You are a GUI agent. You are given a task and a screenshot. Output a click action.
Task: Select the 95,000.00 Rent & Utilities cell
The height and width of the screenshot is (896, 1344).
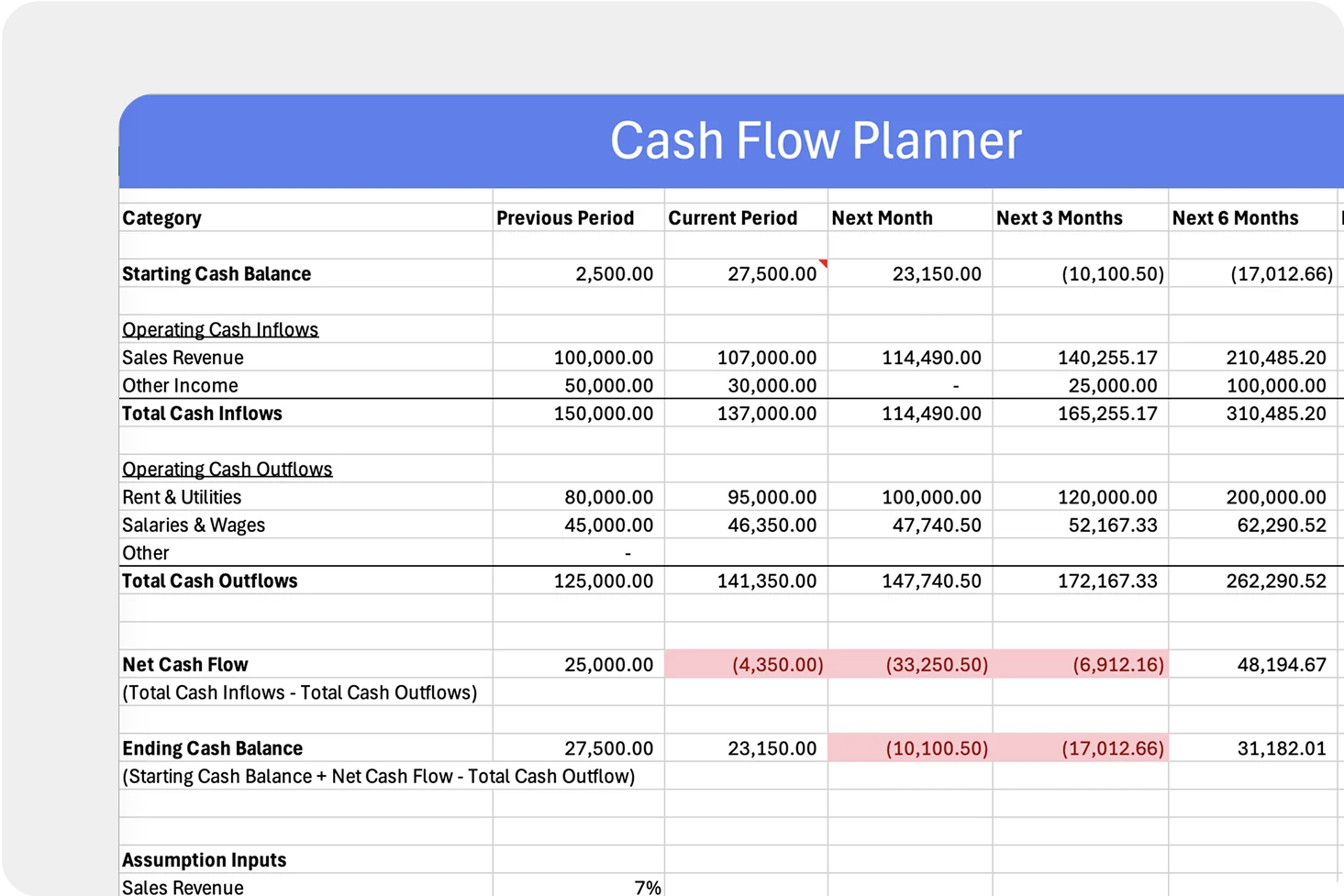pyautogui.click(x=746, y=497)
